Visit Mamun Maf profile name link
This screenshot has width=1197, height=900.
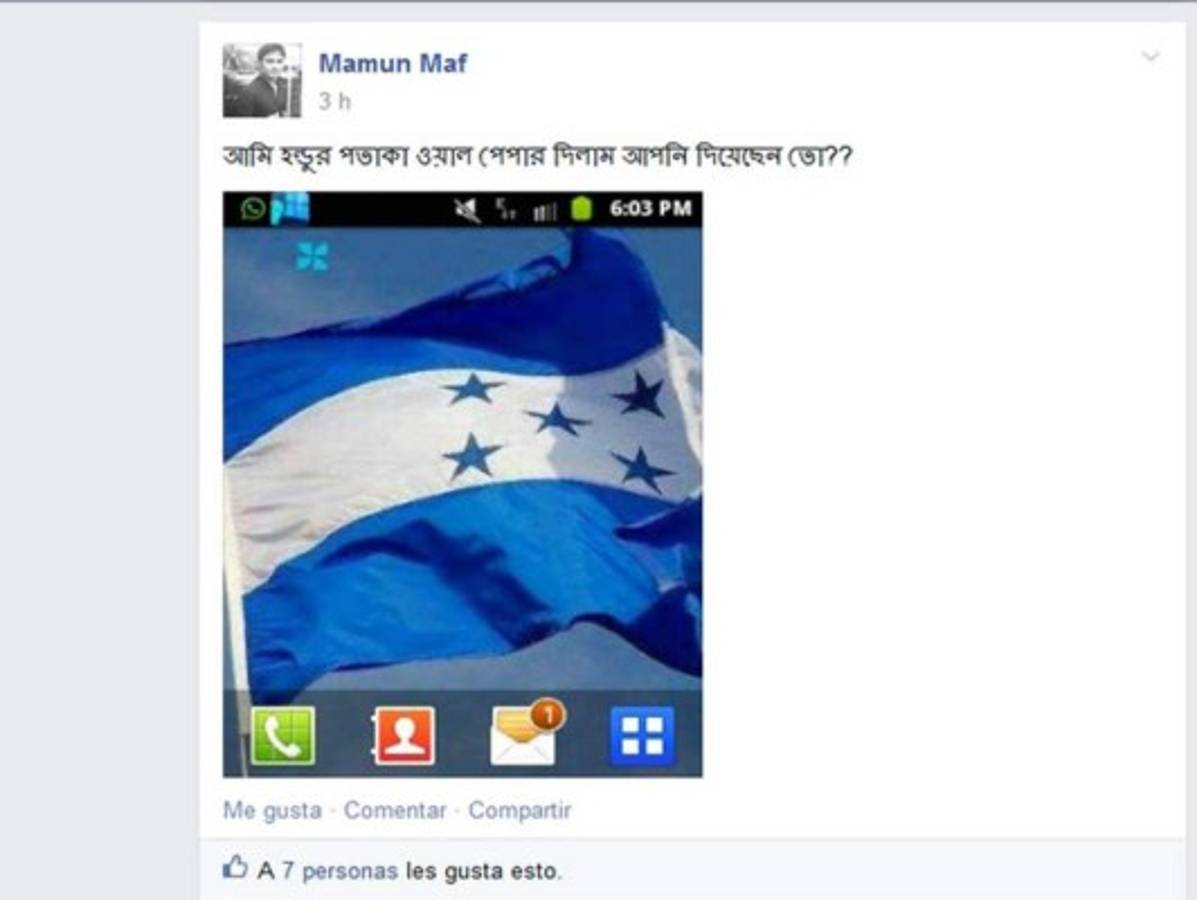point(392,63)
